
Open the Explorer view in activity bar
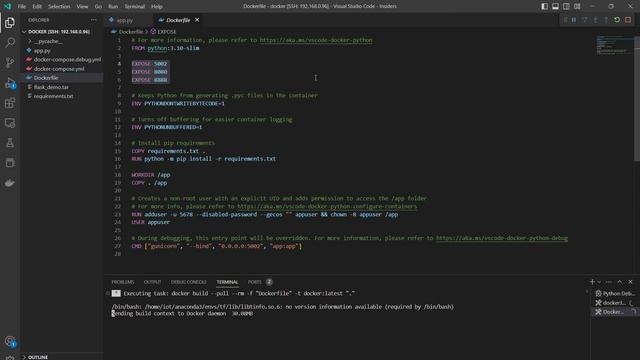(10, 22)
